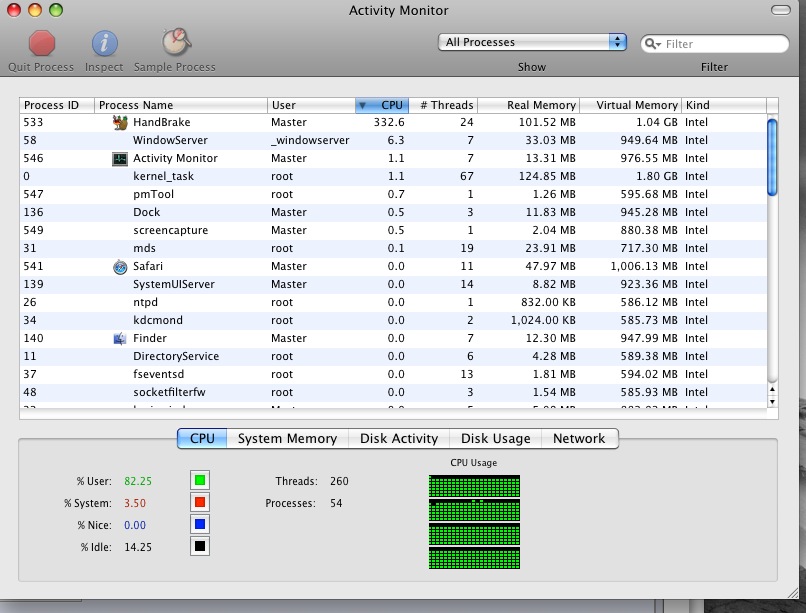Select the Activity Monitor icon in process list
This screenshot has width=806, height=613.
tap(120, 158)
